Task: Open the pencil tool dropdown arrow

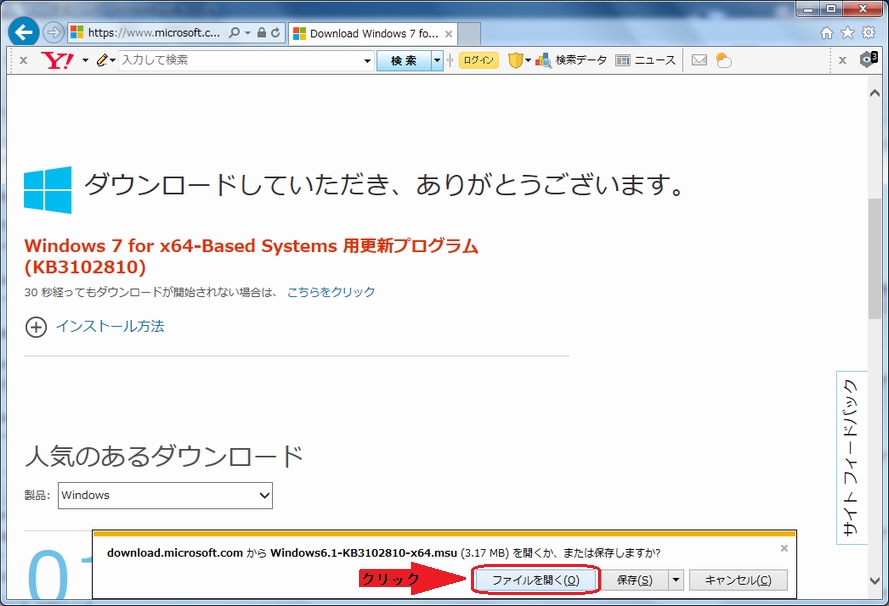Action: coord(112,60)
